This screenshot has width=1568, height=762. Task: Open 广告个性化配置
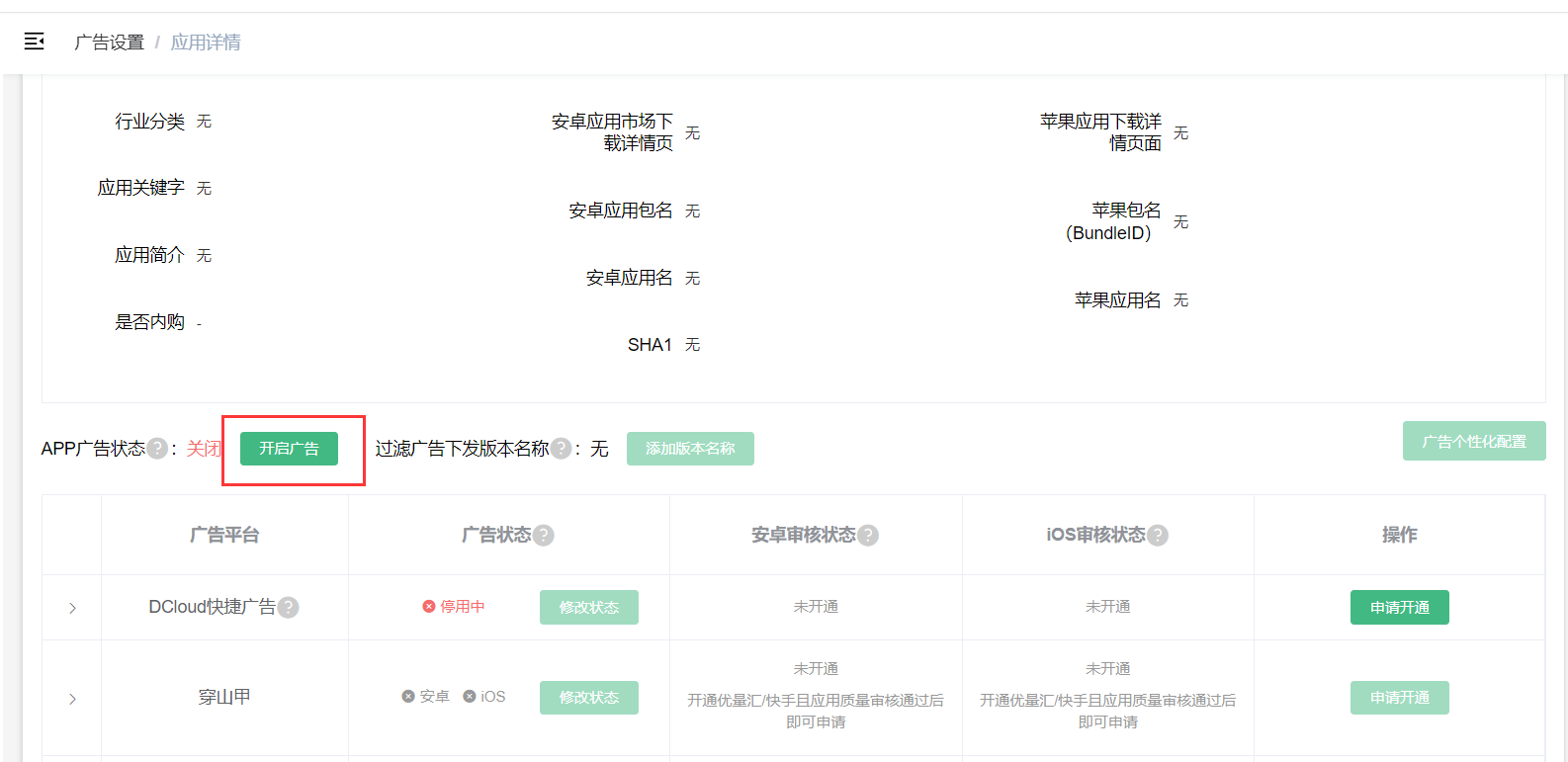click(1474, 441)
